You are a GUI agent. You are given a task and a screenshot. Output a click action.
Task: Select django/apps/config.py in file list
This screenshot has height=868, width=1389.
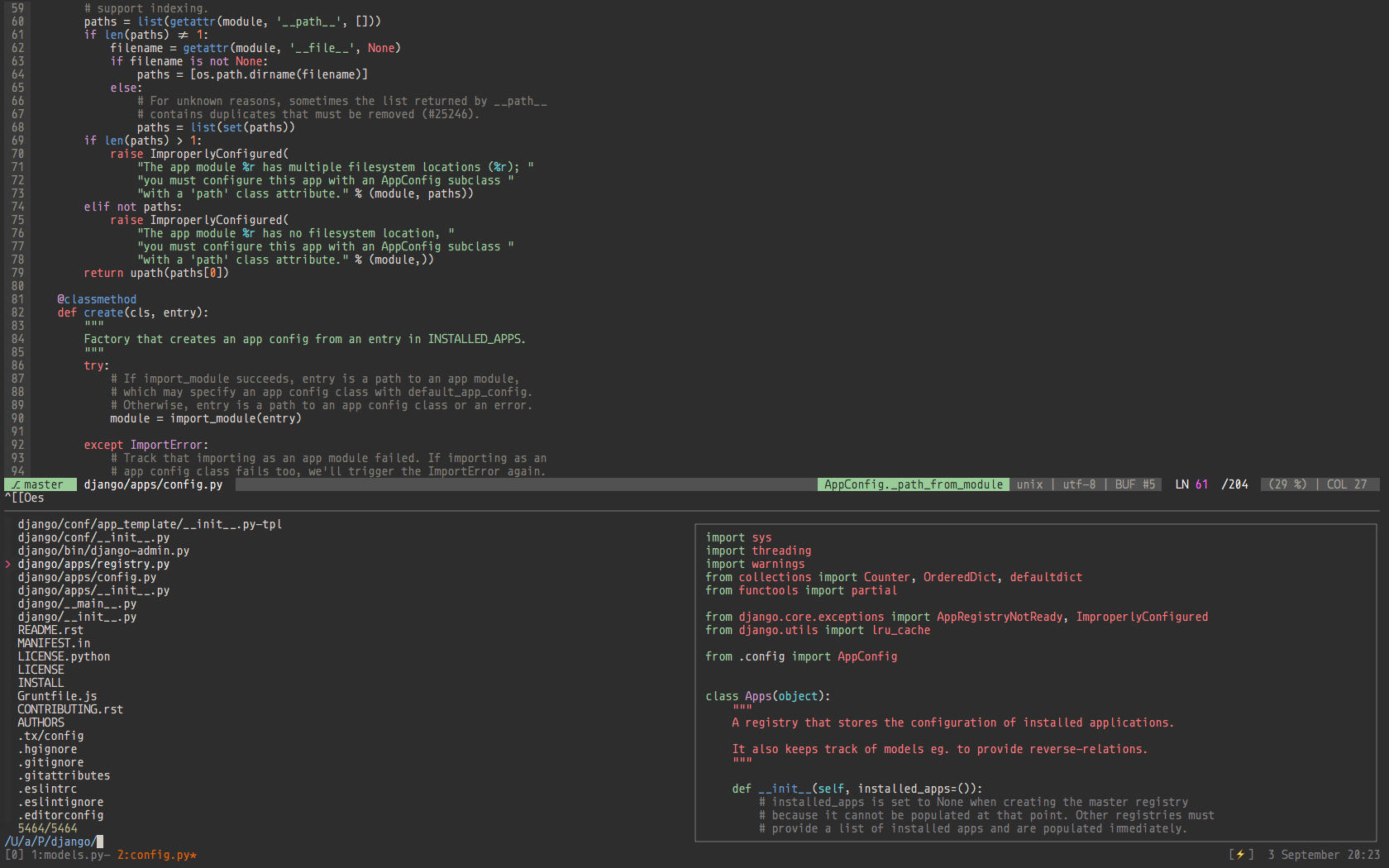[x=87, y=577]
